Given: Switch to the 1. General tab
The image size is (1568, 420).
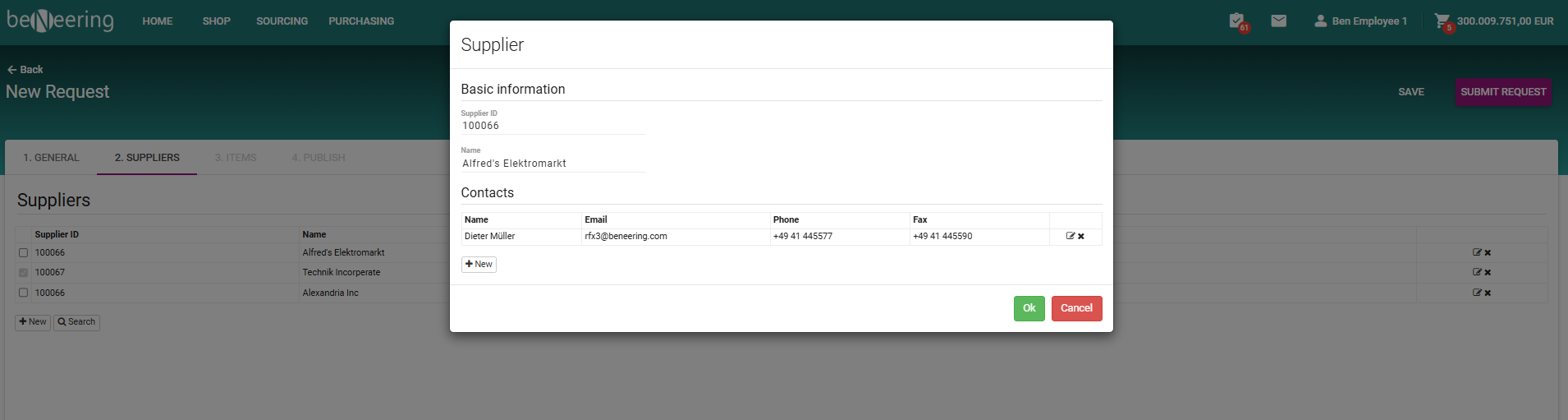Looking at the screenshot, I should click(x=51, y=158).
